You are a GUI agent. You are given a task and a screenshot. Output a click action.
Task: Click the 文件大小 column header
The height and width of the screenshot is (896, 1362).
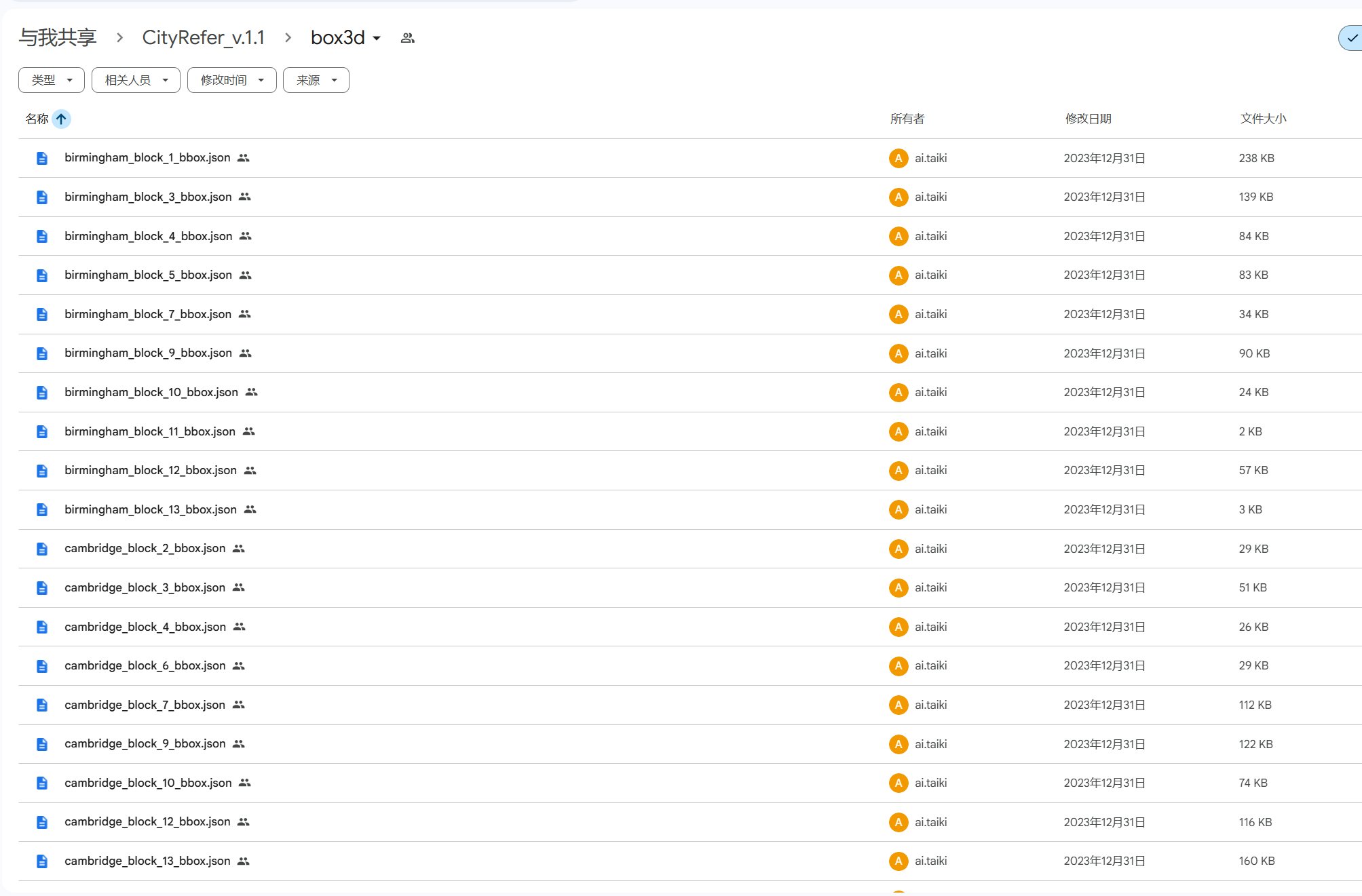[1263, 119]
